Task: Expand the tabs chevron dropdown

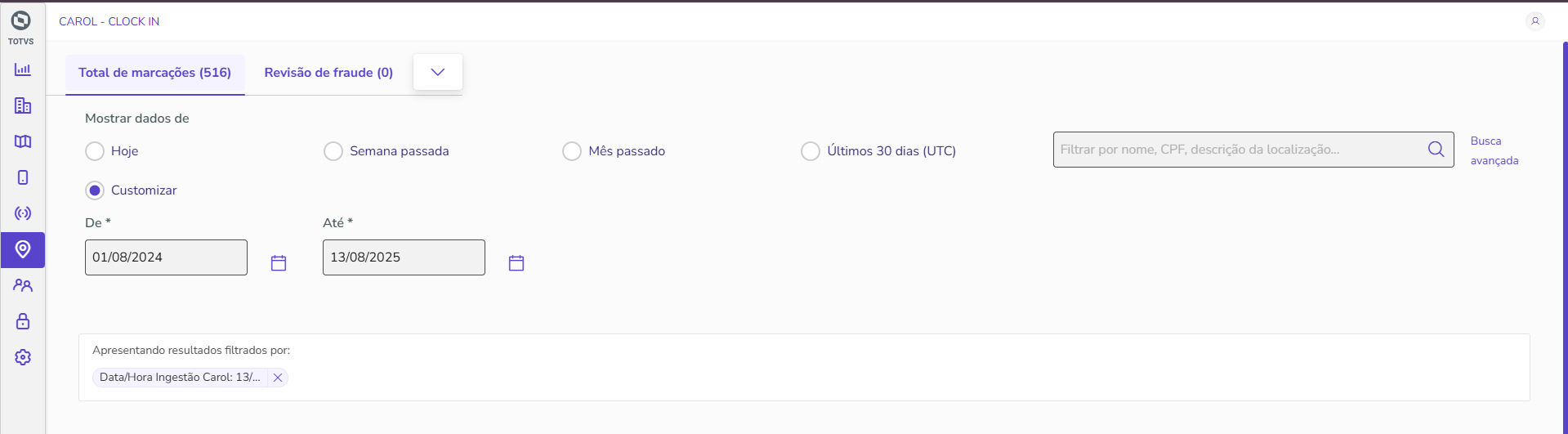Action: click(x=438, y=72)
